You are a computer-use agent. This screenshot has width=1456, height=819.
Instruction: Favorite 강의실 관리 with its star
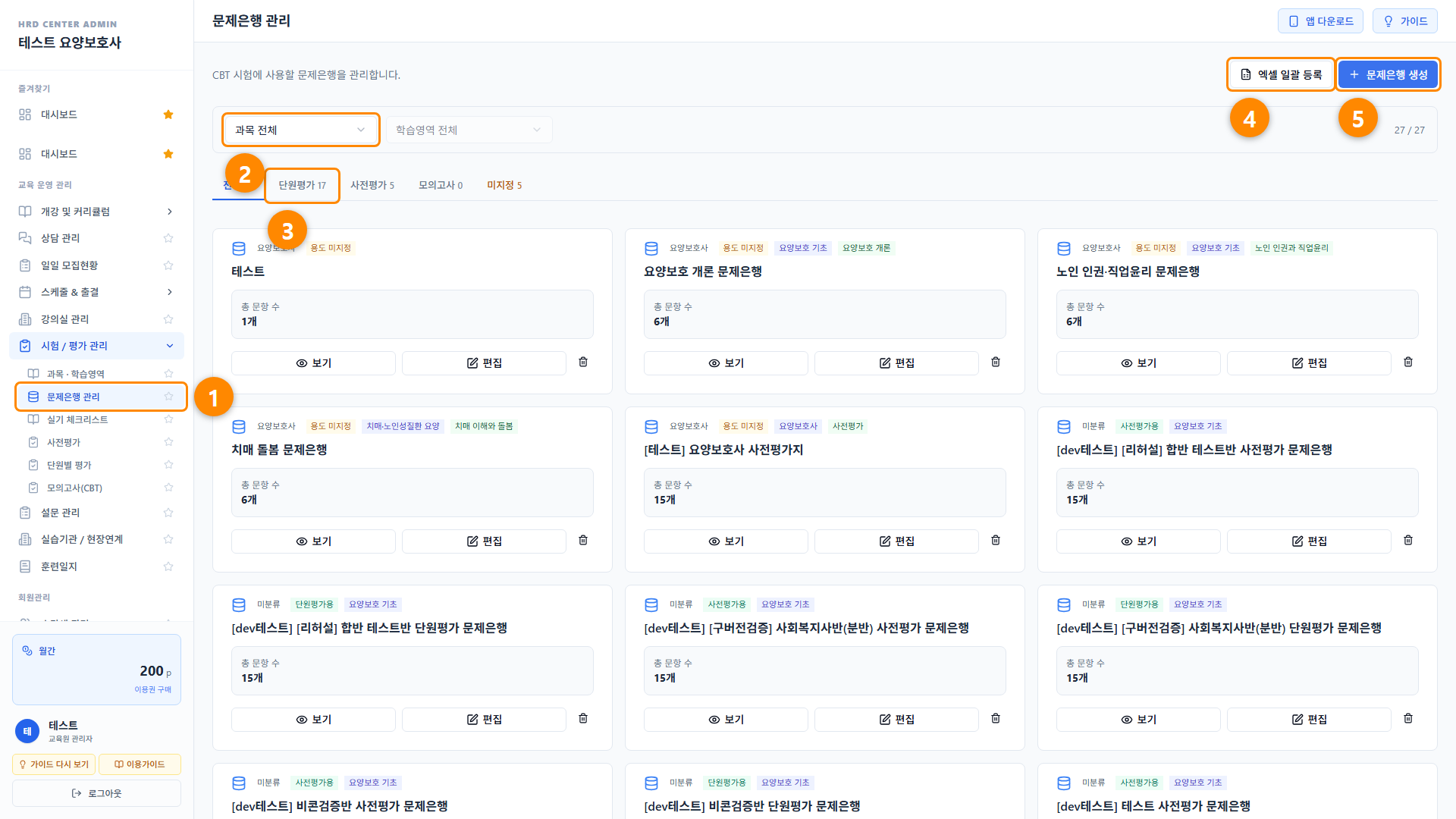coord(168,319)
